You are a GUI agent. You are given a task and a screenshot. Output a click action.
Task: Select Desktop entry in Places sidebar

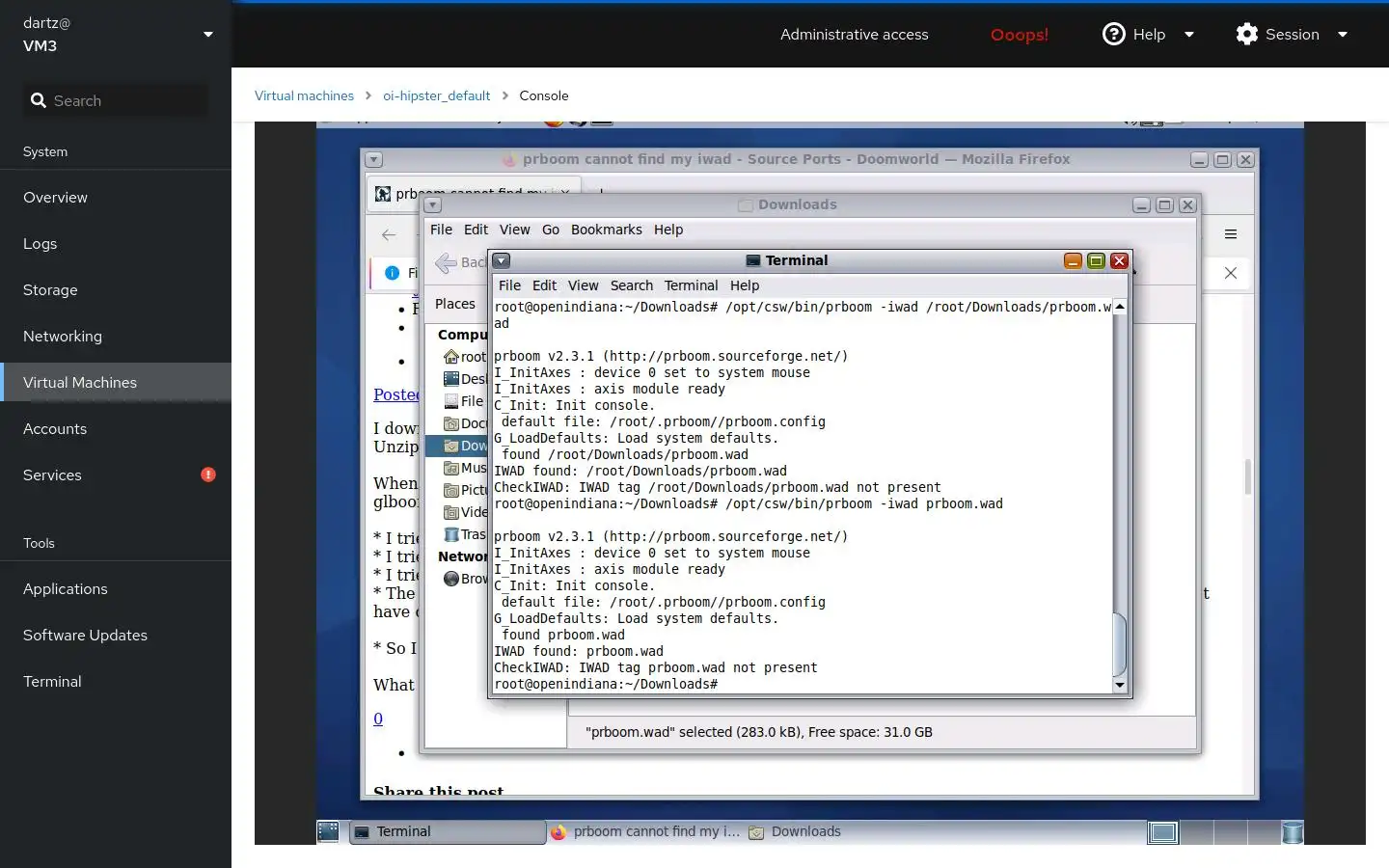point(465,379)
